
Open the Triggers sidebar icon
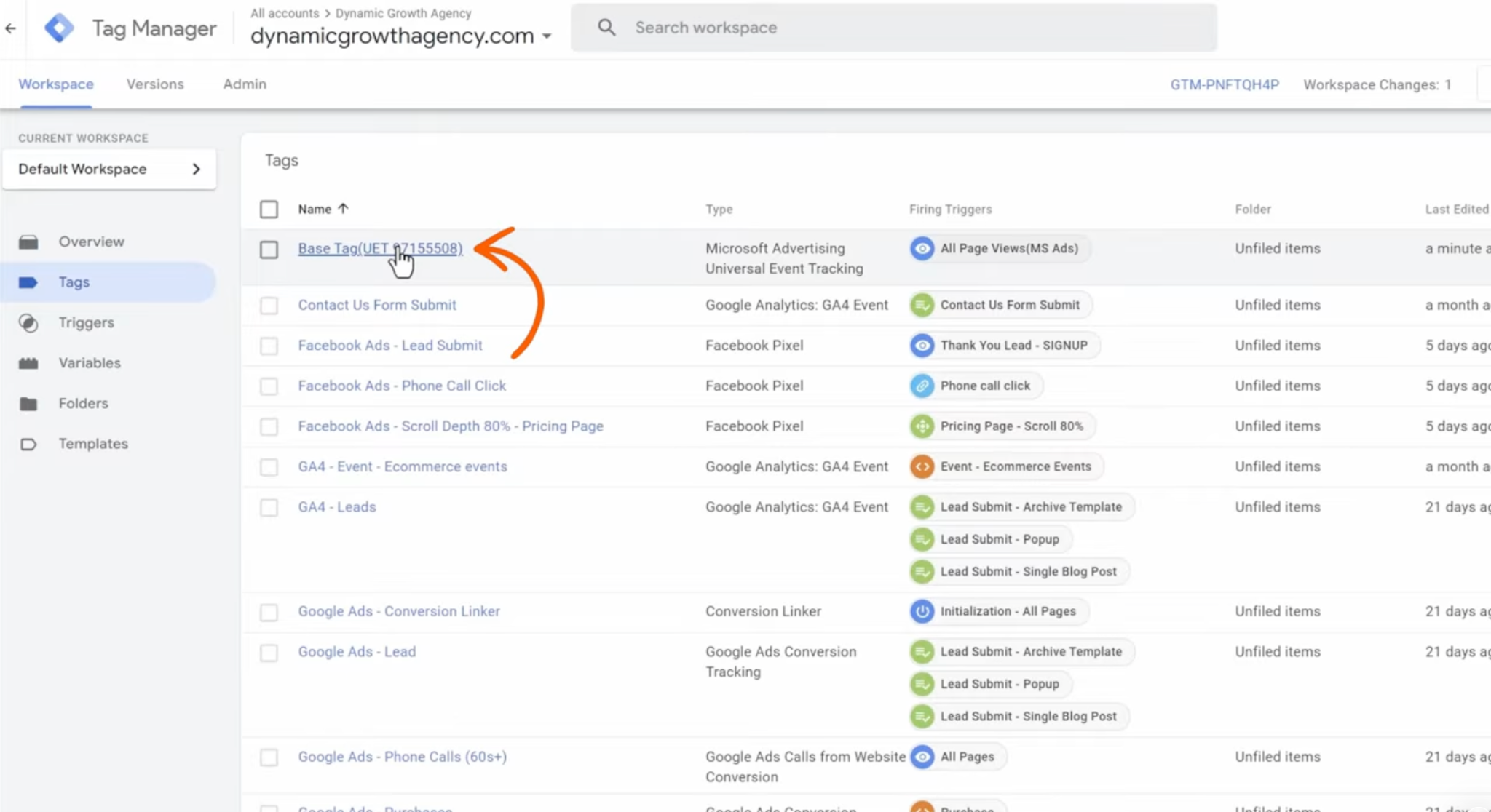(x=28, y=323)
